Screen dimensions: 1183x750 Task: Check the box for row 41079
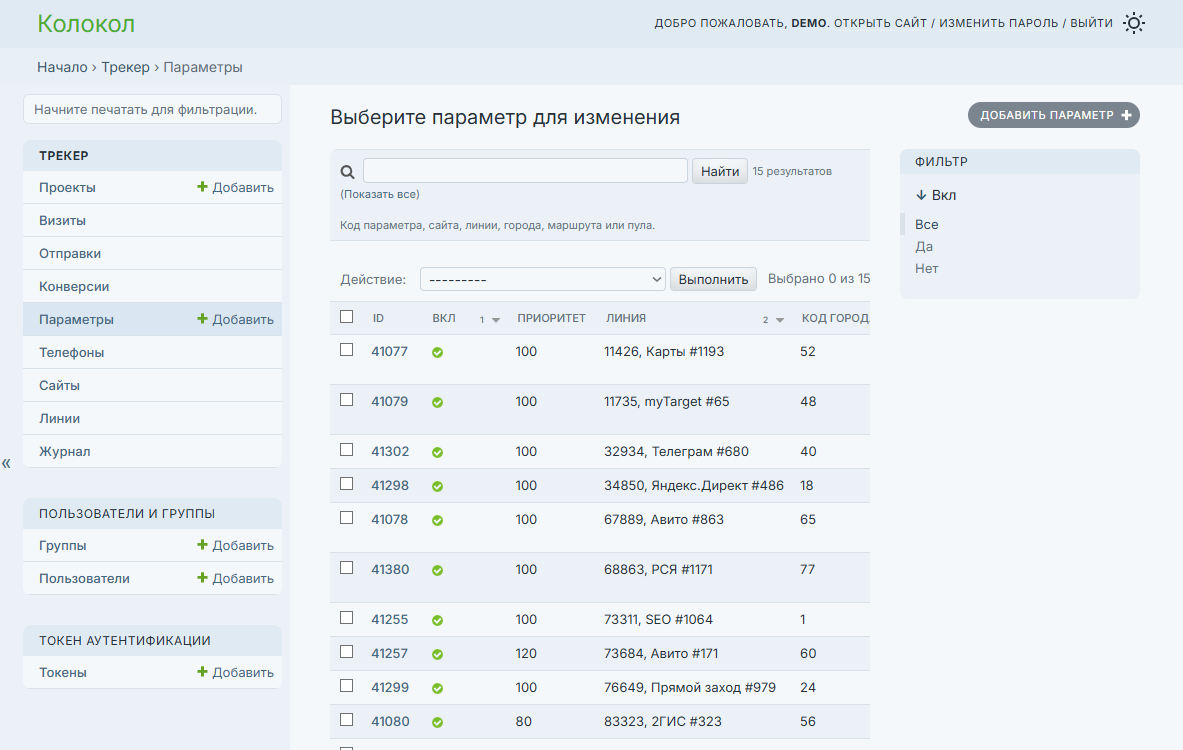coord(346,400)
